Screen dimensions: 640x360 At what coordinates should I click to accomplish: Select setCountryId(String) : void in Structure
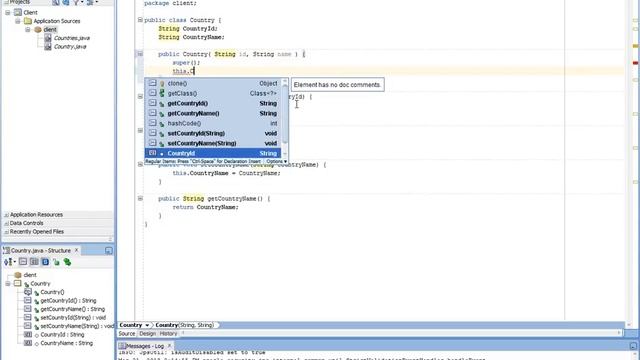(73, 318)
